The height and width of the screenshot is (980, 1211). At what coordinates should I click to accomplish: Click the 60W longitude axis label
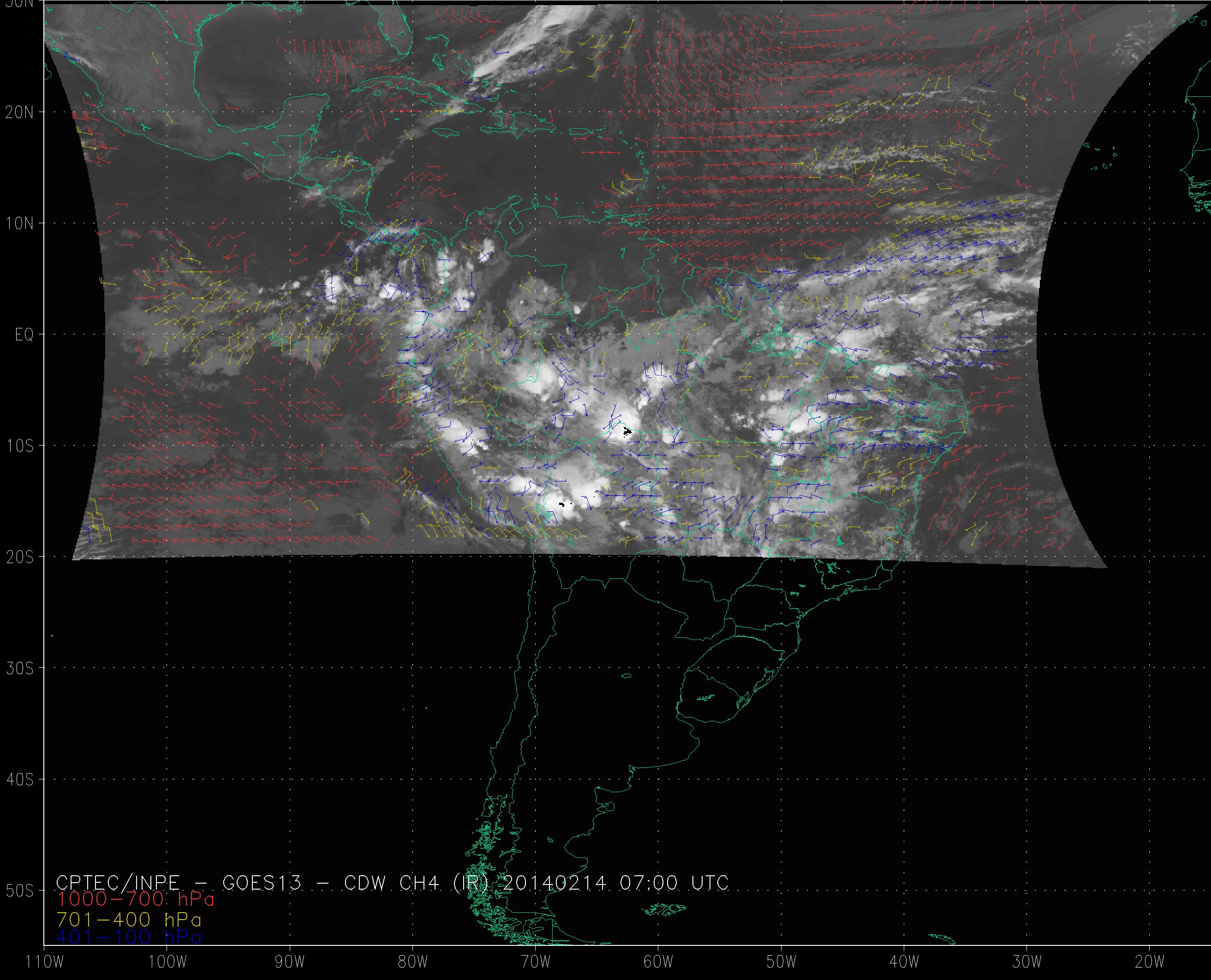click(658, 962)
